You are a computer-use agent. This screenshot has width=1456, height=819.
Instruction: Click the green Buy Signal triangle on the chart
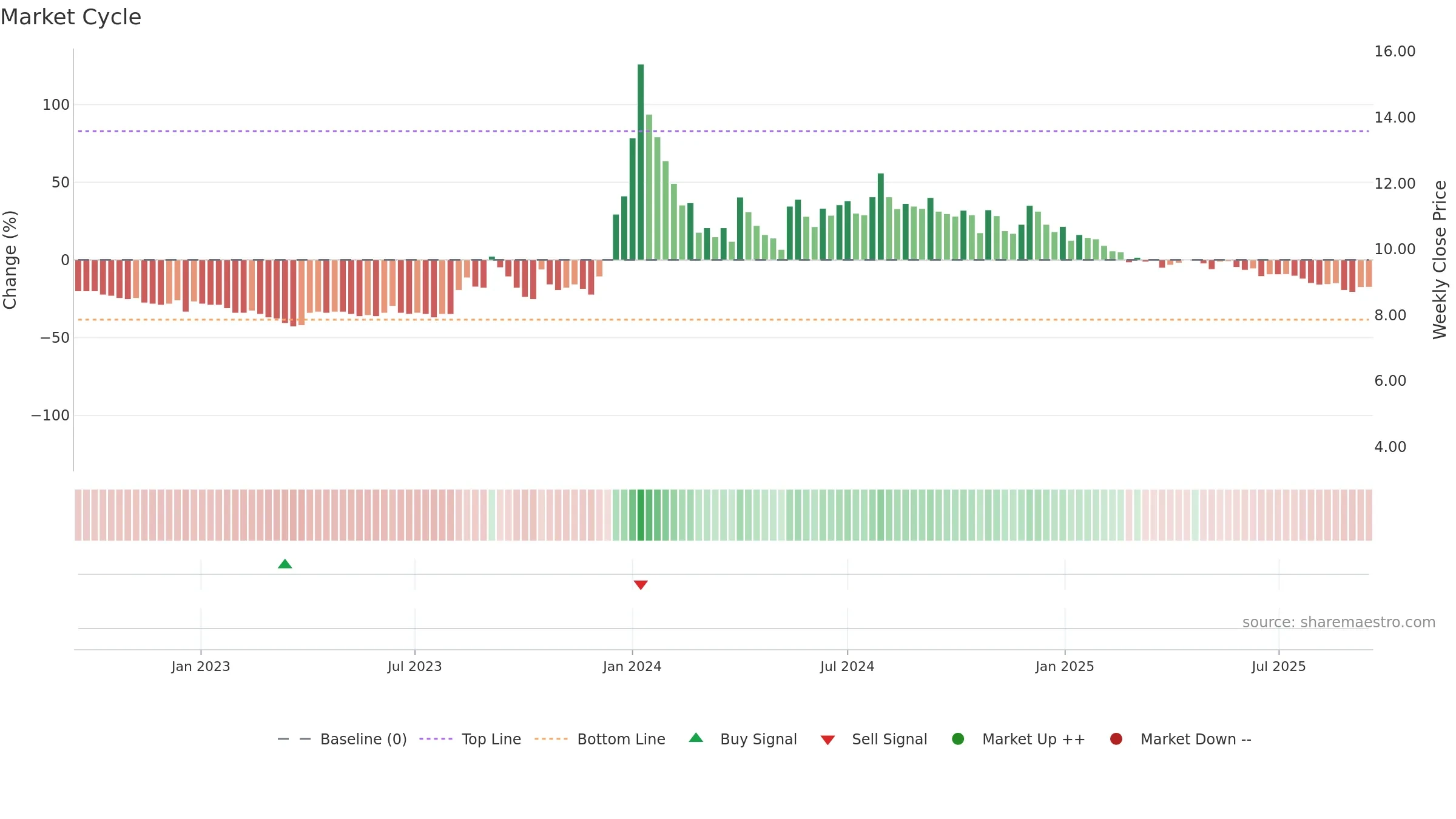(x=285, y=564)
